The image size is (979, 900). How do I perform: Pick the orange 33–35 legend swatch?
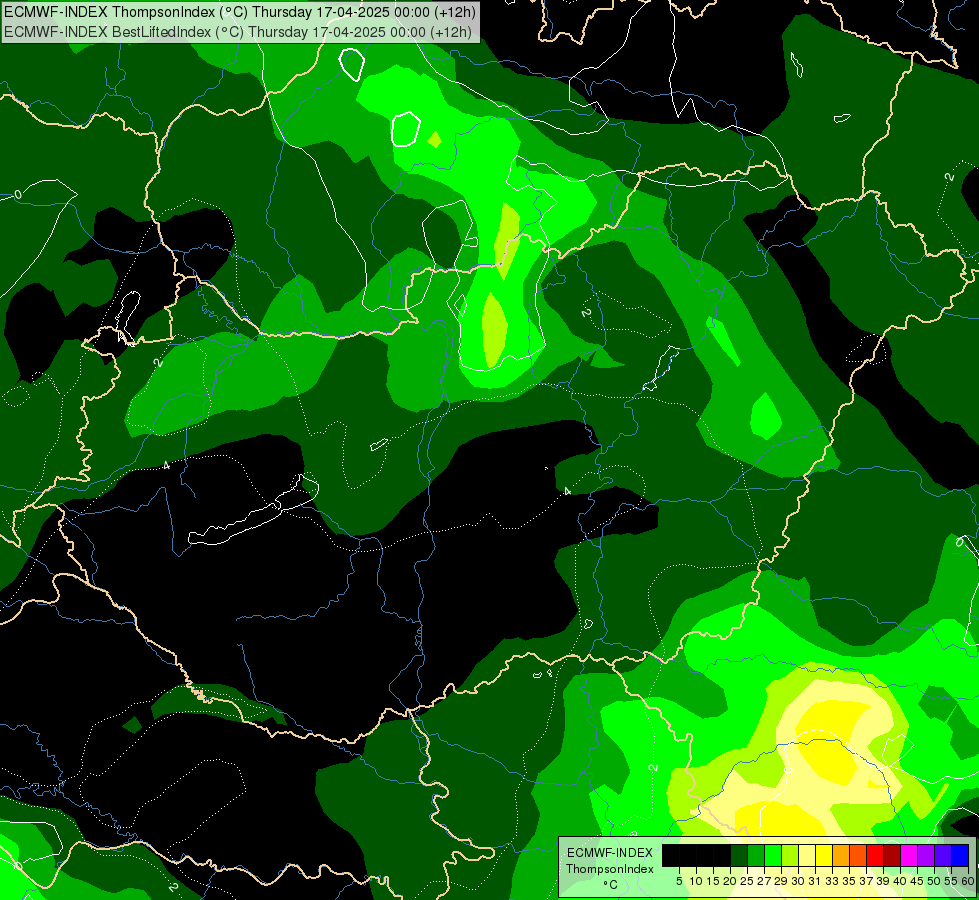coord(840,855)
